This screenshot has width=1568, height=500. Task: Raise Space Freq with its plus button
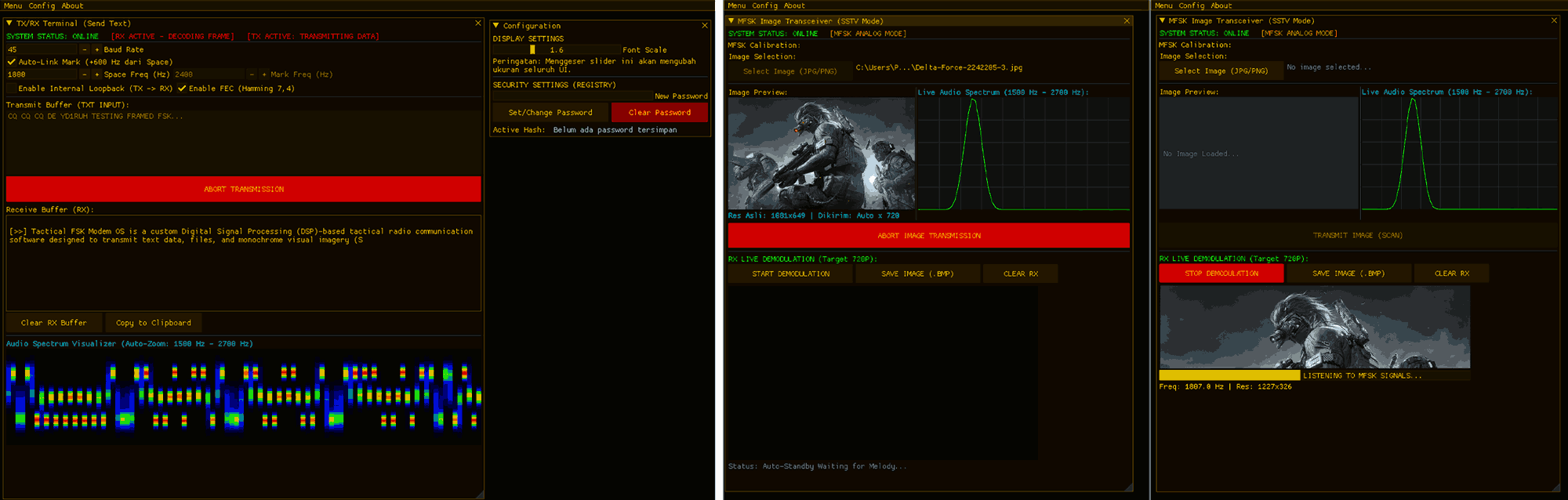click(x=96, y=74)
